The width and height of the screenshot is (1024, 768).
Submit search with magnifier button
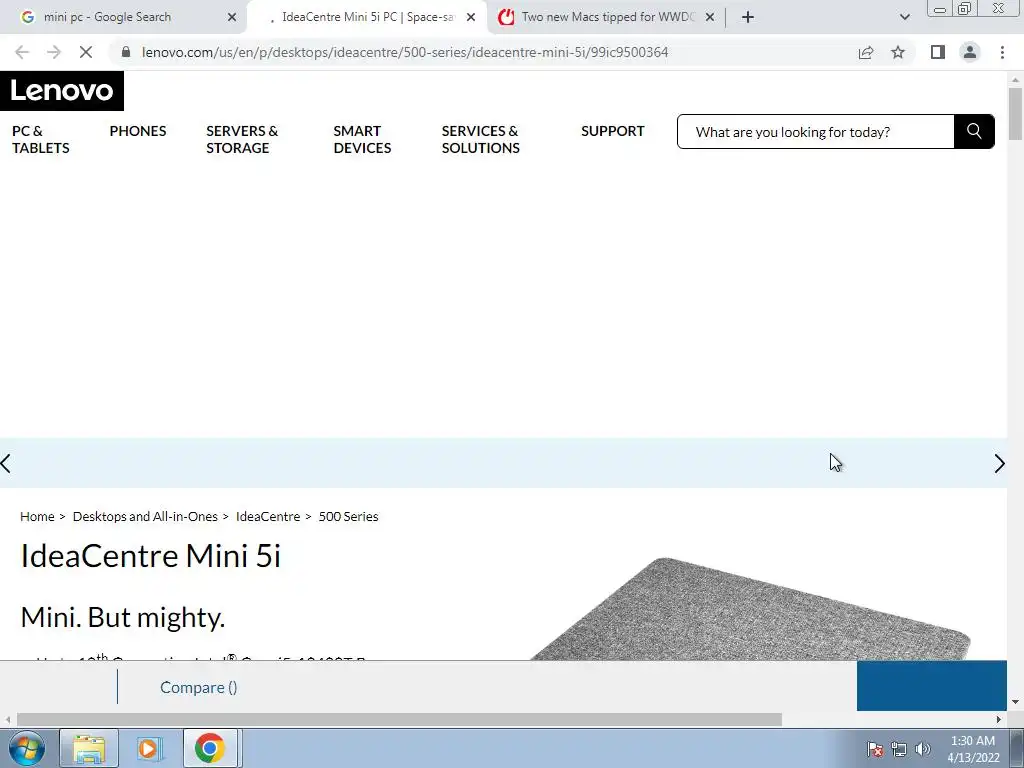coord(974,131)
